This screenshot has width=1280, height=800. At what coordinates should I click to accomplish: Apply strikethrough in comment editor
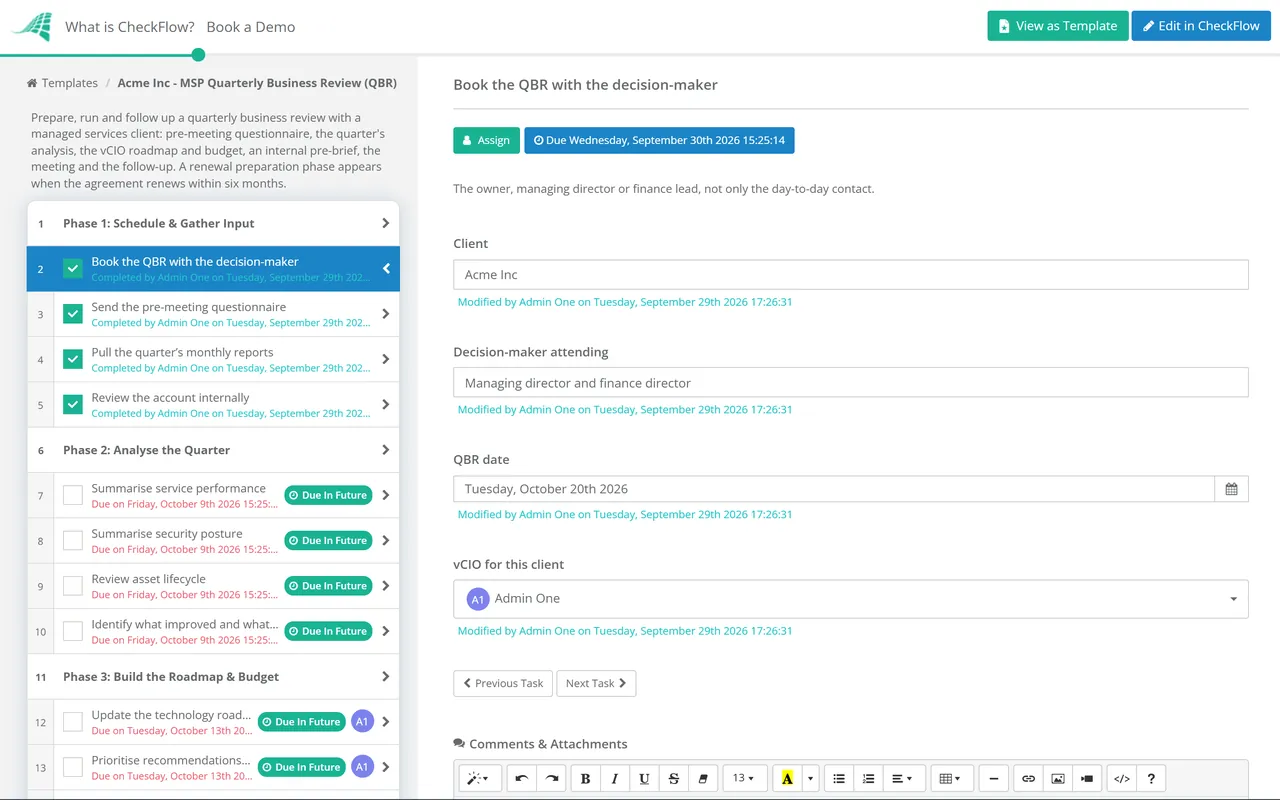coord(674,778)
